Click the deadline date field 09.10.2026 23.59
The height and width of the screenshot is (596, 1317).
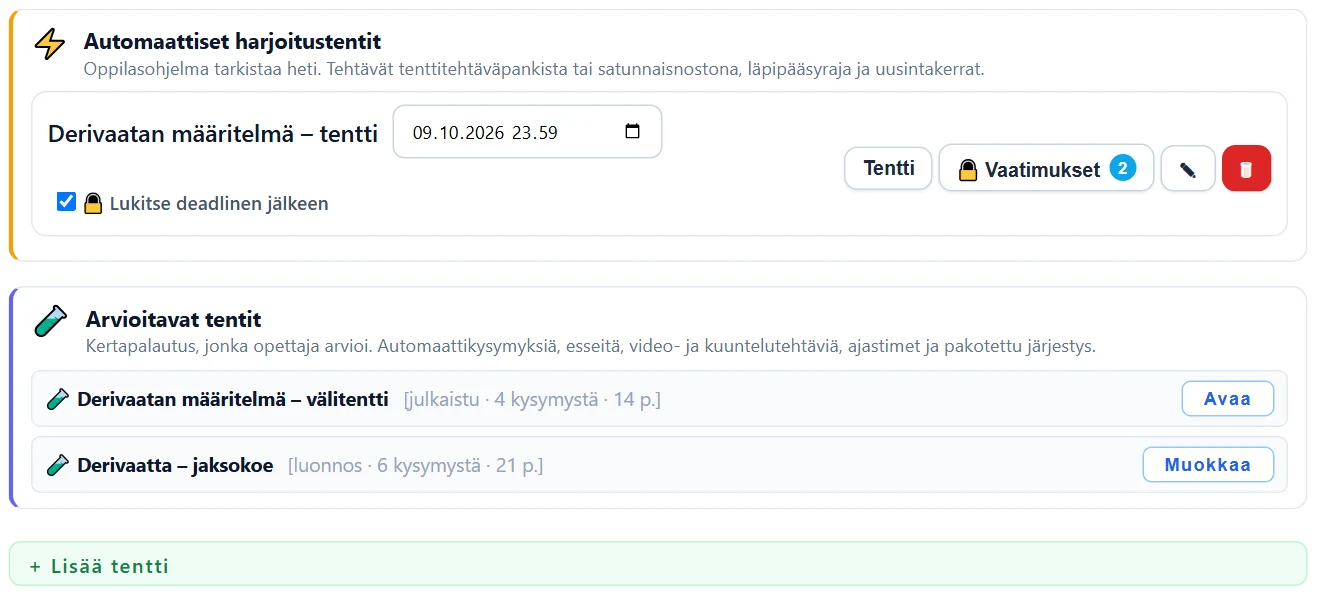[x=527, y=132]
